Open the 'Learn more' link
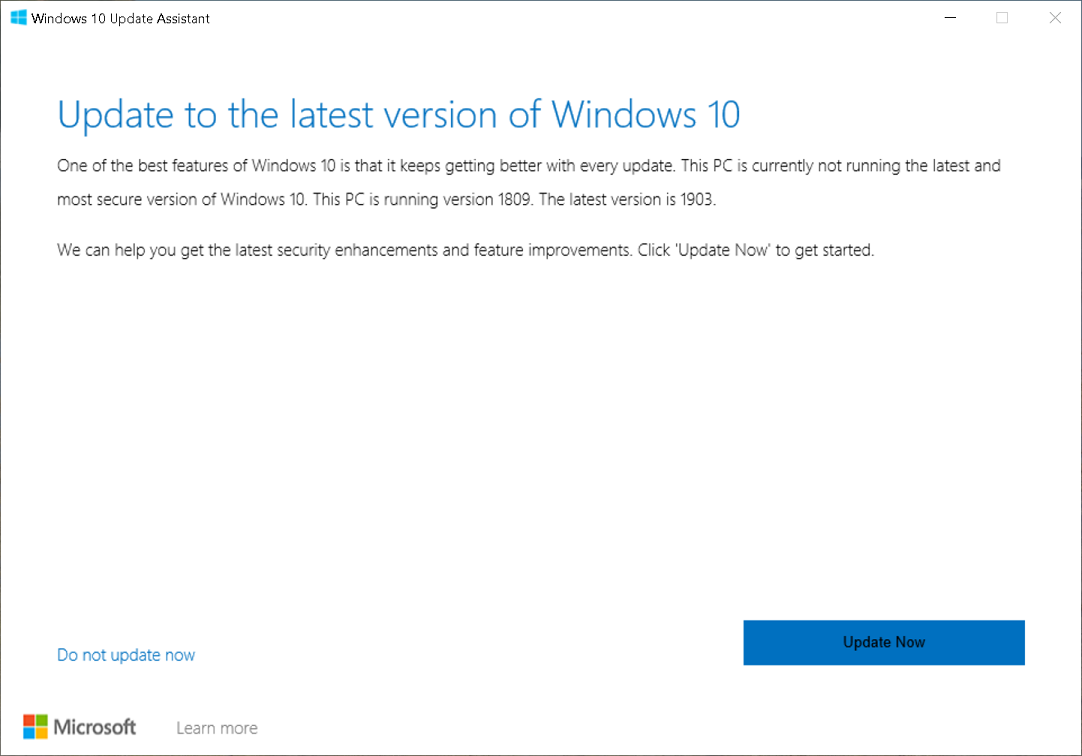1082x756 pixels. tap(216, 727)
